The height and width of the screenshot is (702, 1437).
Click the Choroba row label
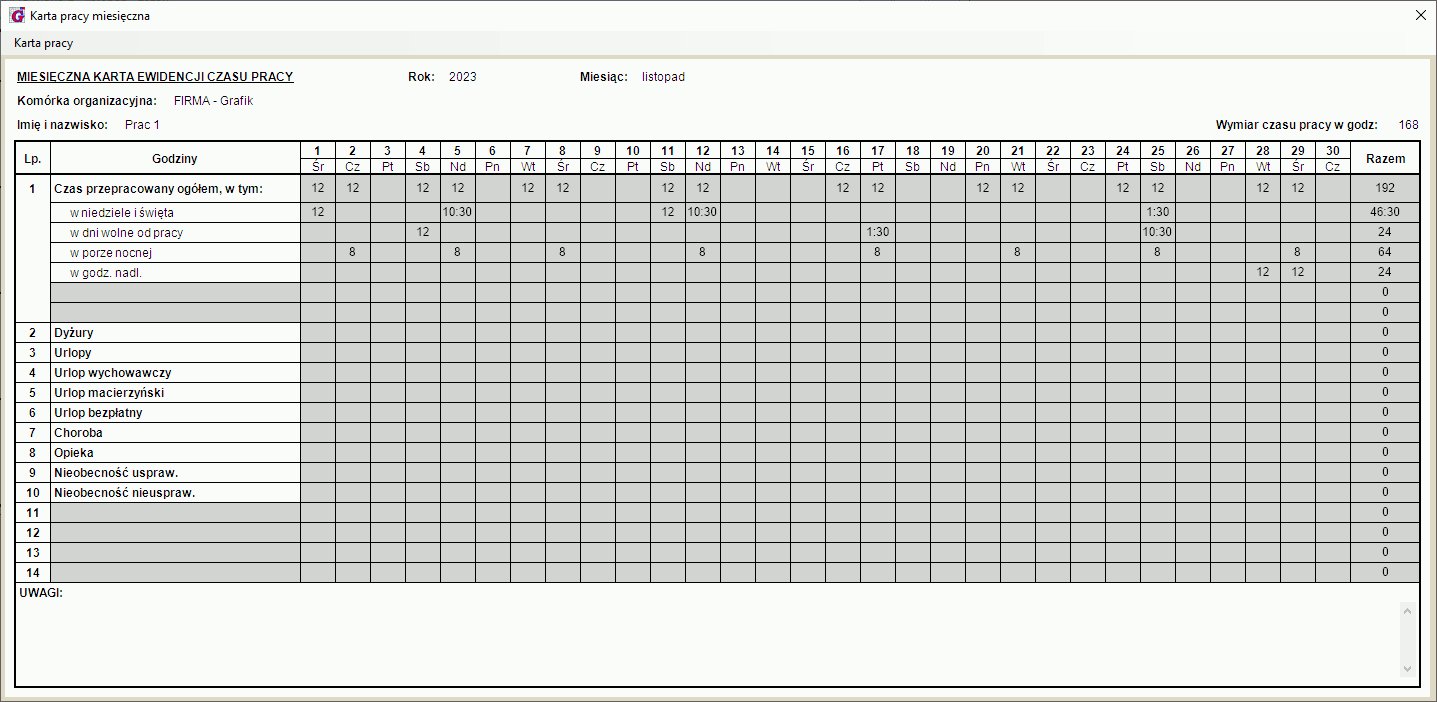tap(78, 433)
